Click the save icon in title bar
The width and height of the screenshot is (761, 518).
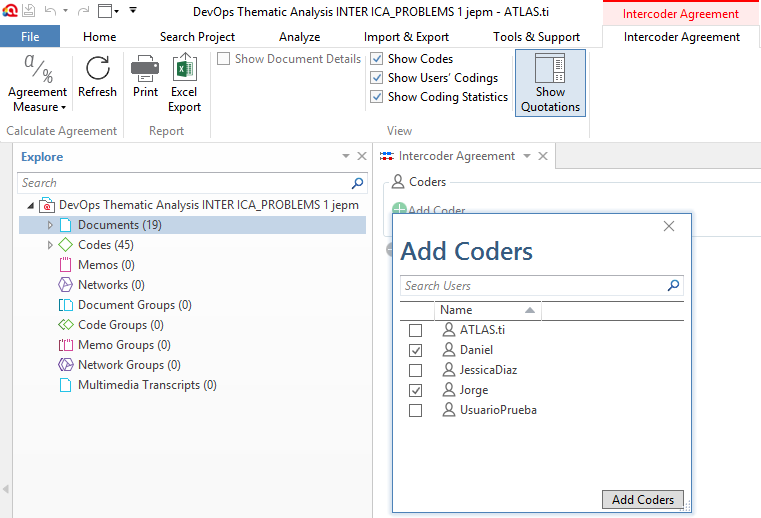[x=29, y=10]
